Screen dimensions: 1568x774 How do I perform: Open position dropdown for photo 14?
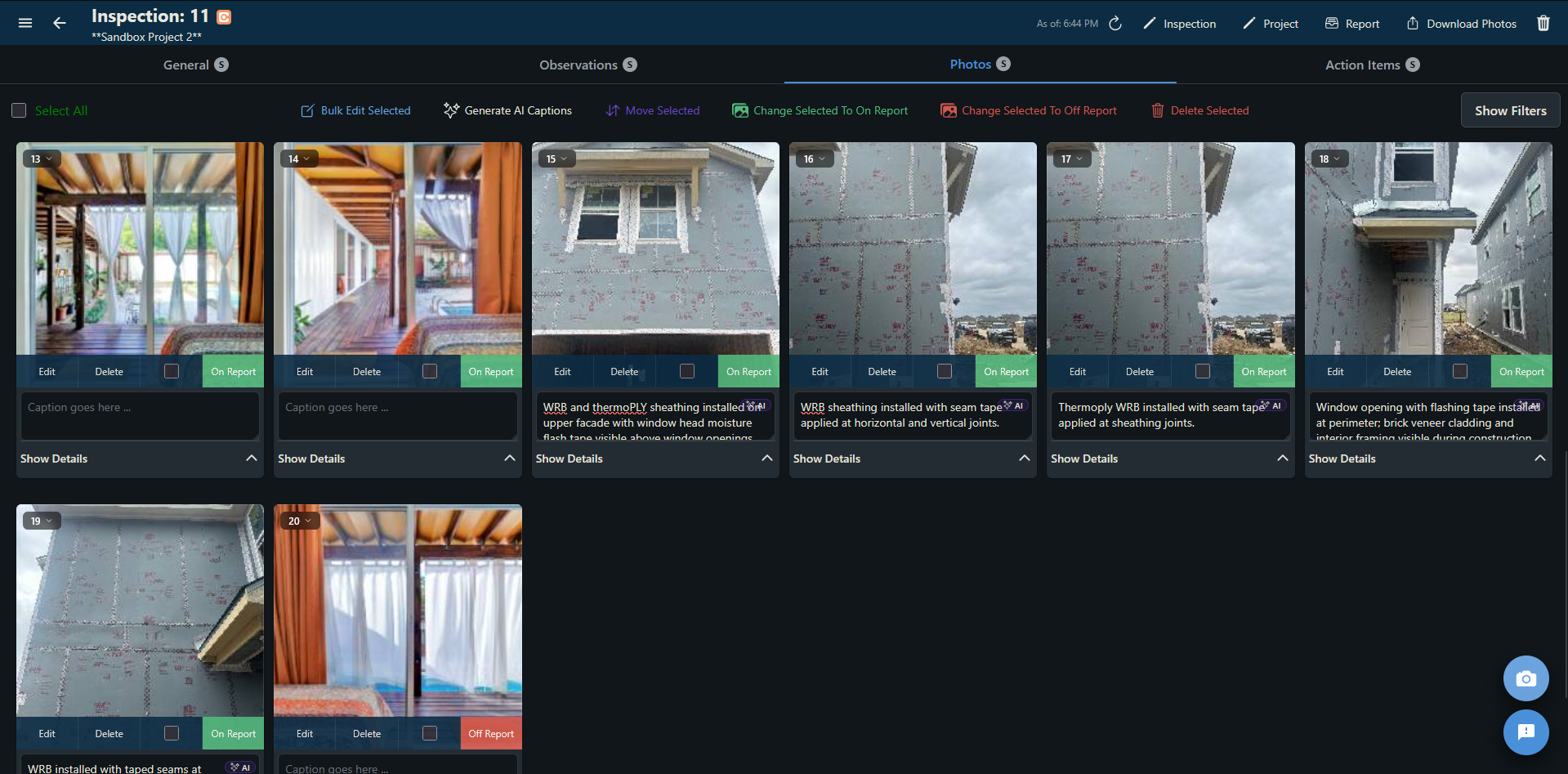point(299,159)
